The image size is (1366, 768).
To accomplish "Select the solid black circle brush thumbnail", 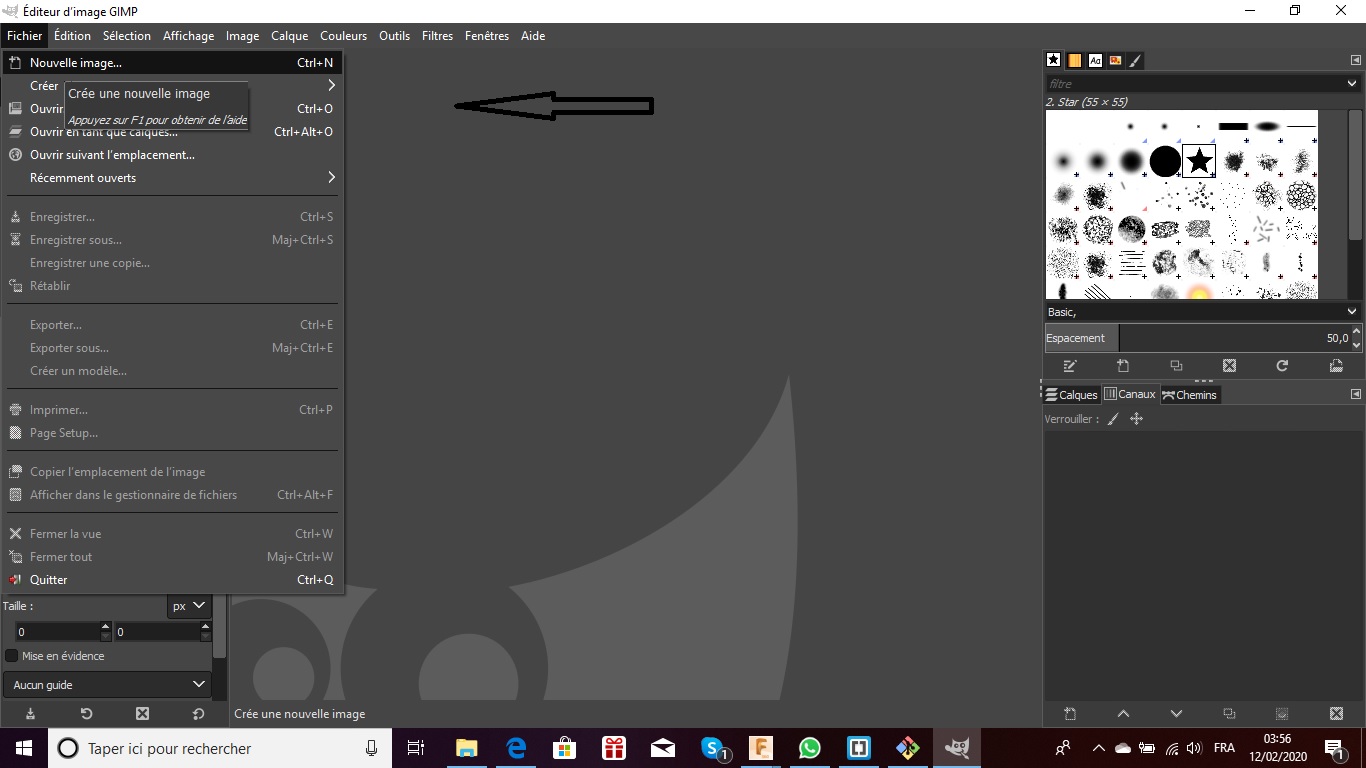I will tap(1165, 161).
